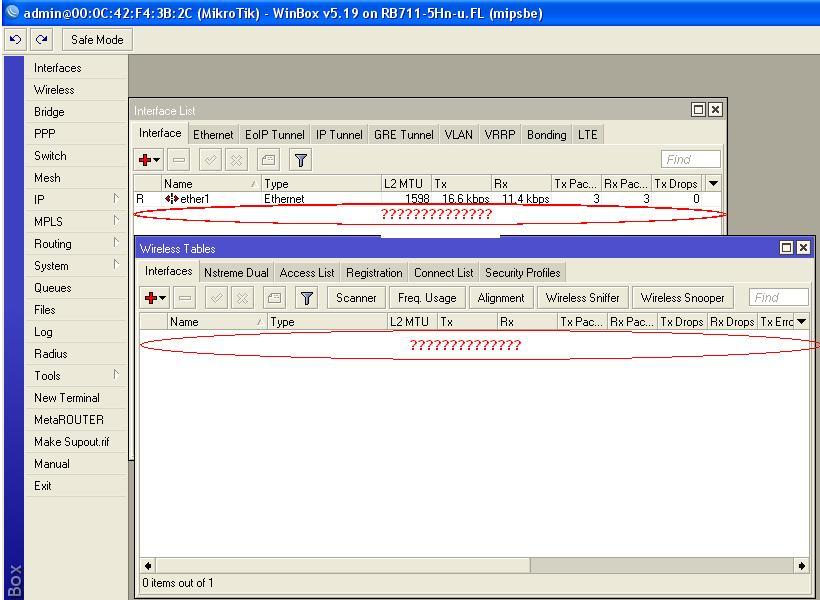
Task: Enable selected interface using the checkmark icon
Action: 211,159
